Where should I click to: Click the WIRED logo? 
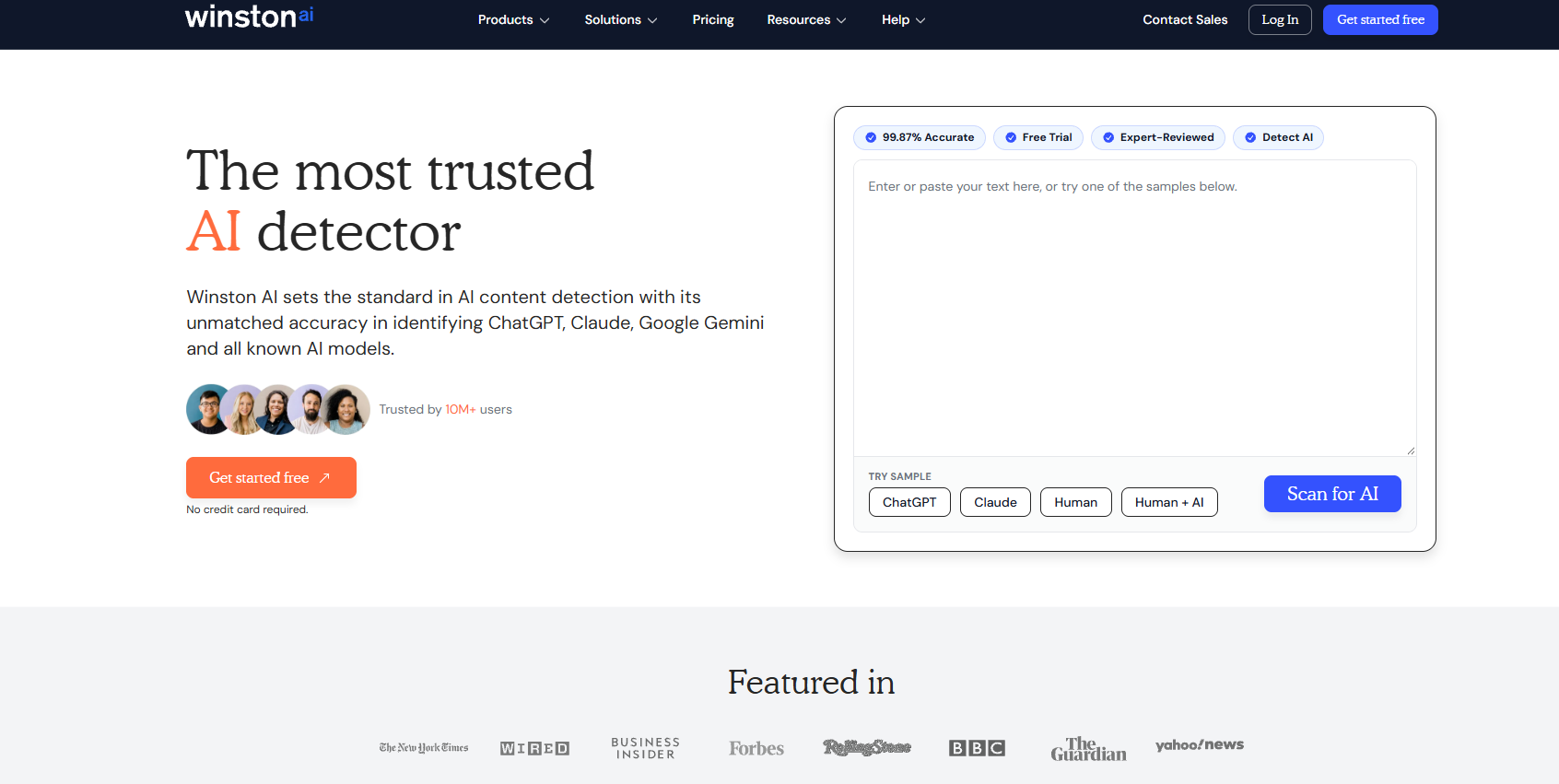pyautogui.click(x=534, y=748)
